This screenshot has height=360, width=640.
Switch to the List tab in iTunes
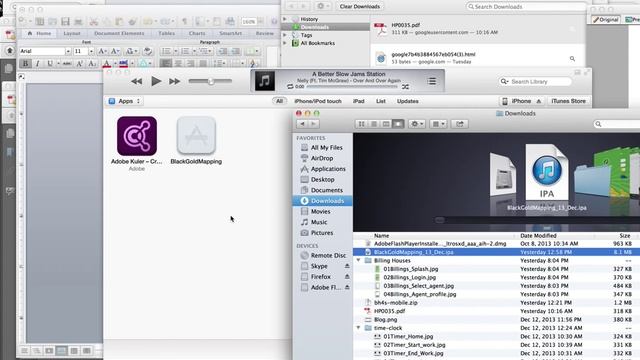[380, 101]
